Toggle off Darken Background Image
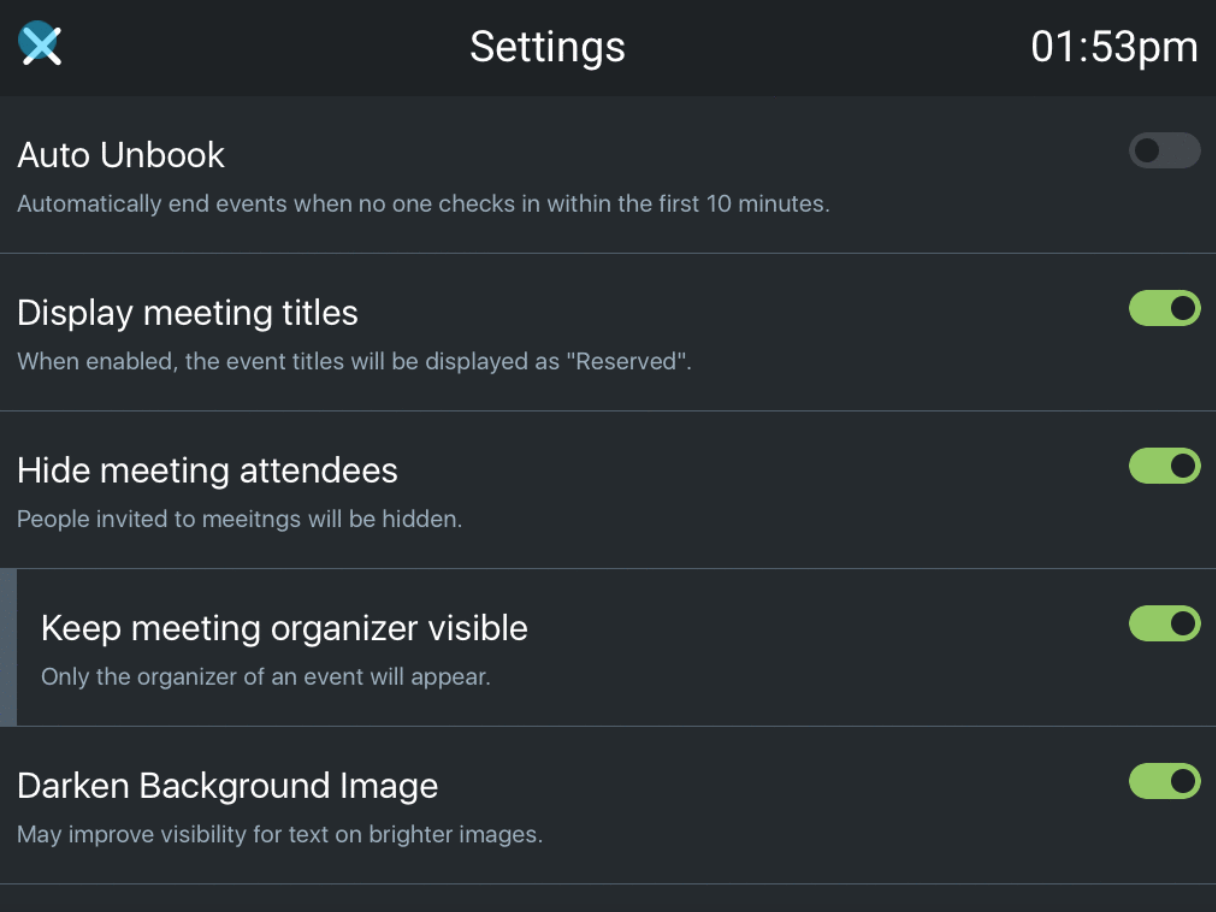Screen dimensions: 1216x912 click(x=1164, y=781)
